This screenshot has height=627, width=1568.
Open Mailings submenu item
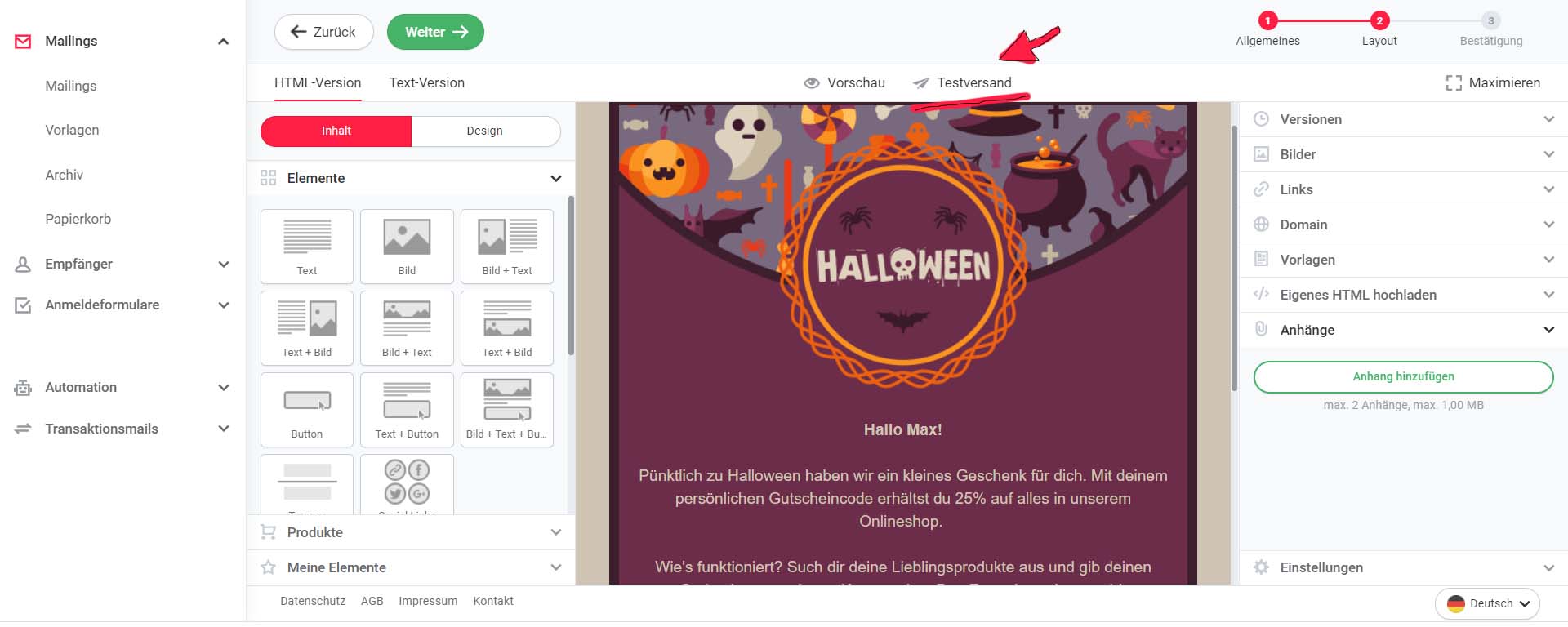71,86
